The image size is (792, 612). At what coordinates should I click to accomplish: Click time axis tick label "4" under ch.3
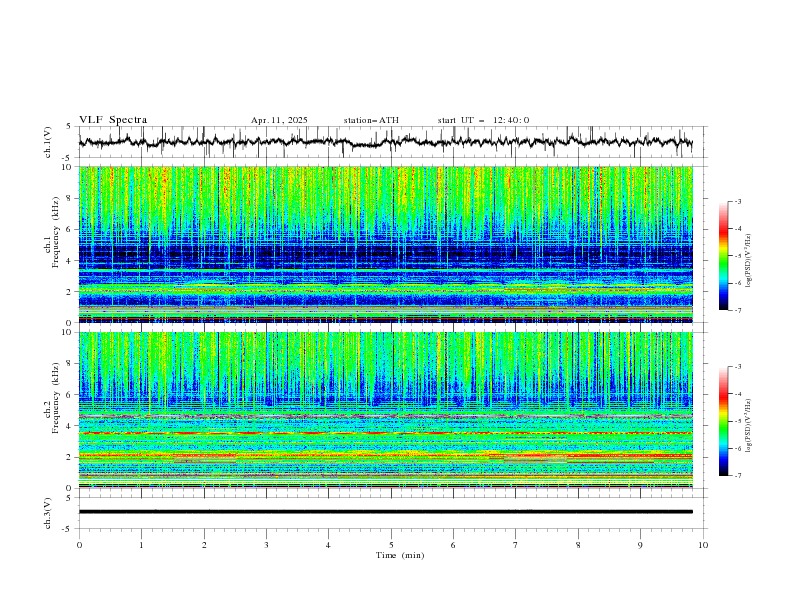point(328,545)
